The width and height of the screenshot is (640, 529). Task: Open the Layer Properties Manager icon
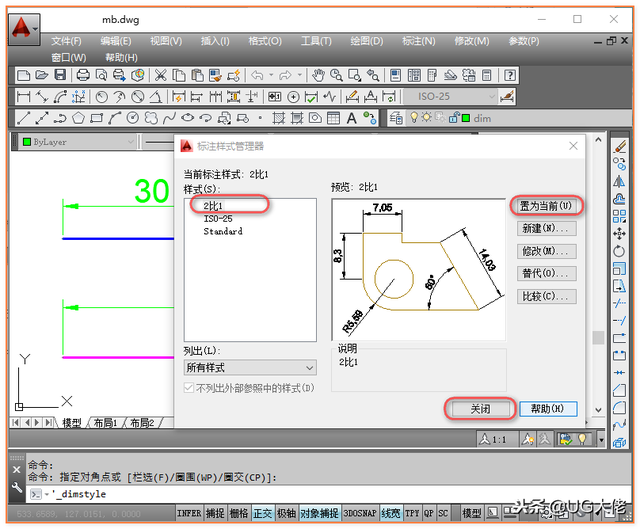click(396, 118)
